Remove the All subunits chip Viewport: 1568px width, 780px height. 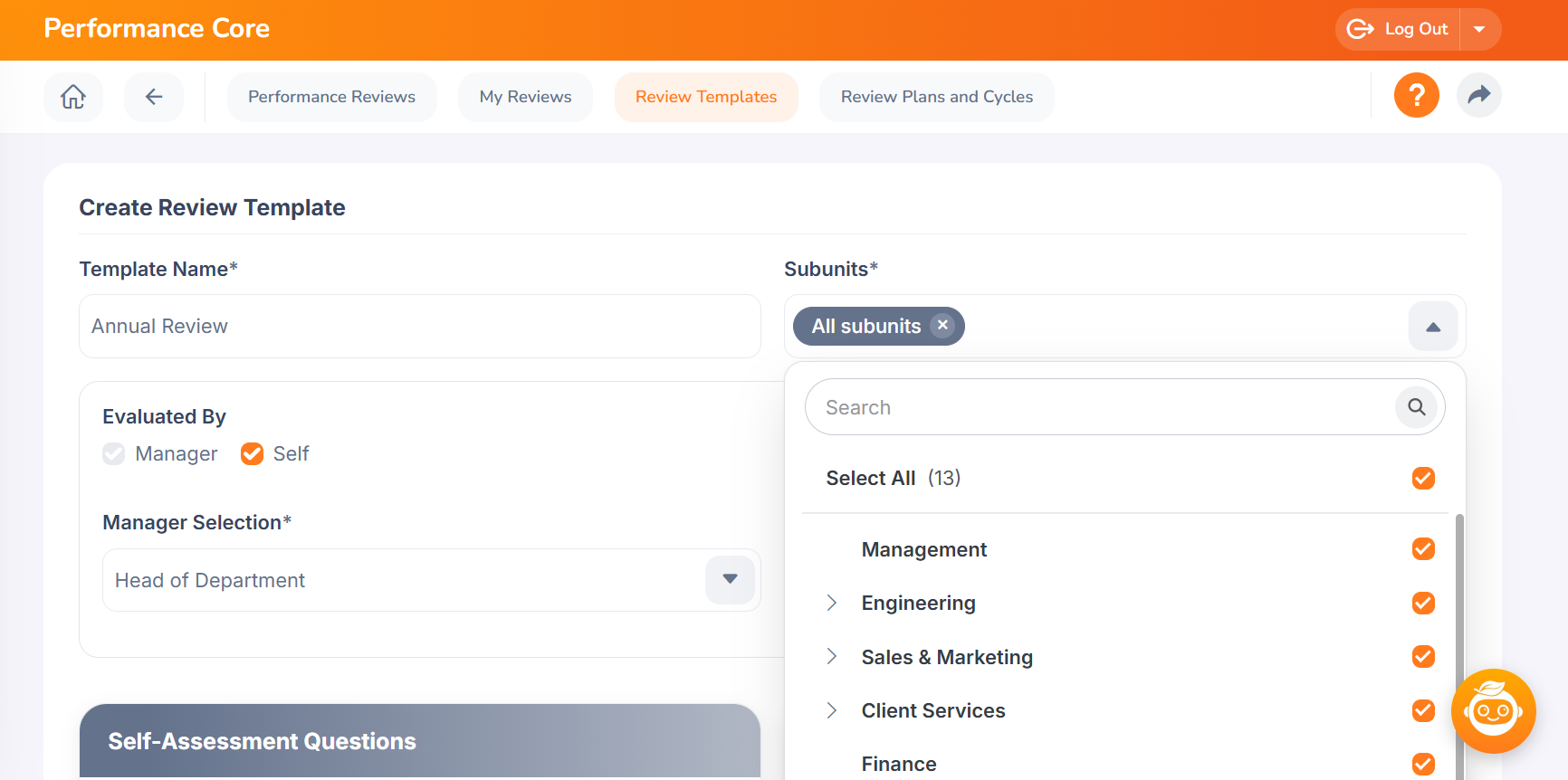942,326
